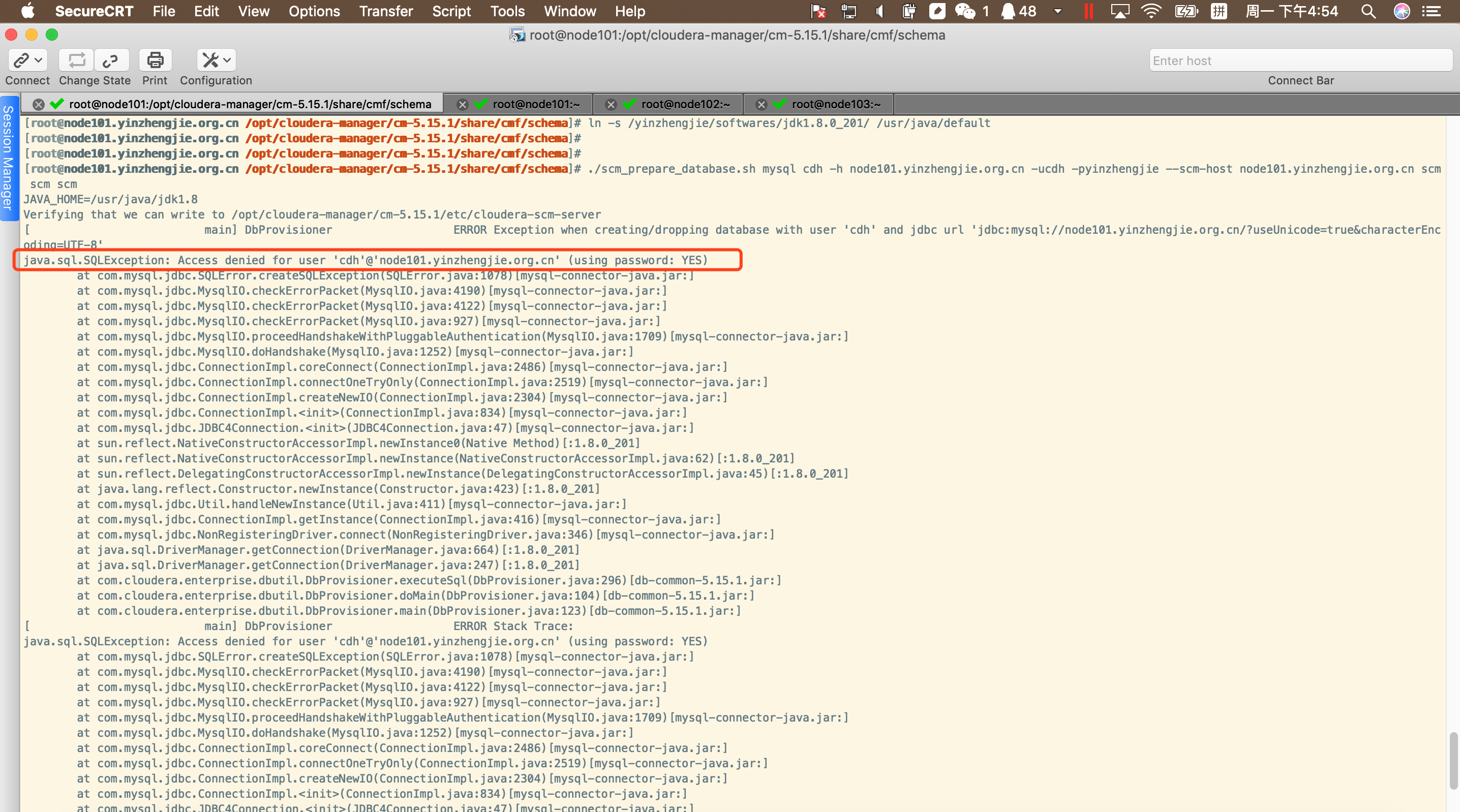
Task: Click the 'JAVA_HOME=/usr/java/jdk1.8' line
Action: click(110, 200)
